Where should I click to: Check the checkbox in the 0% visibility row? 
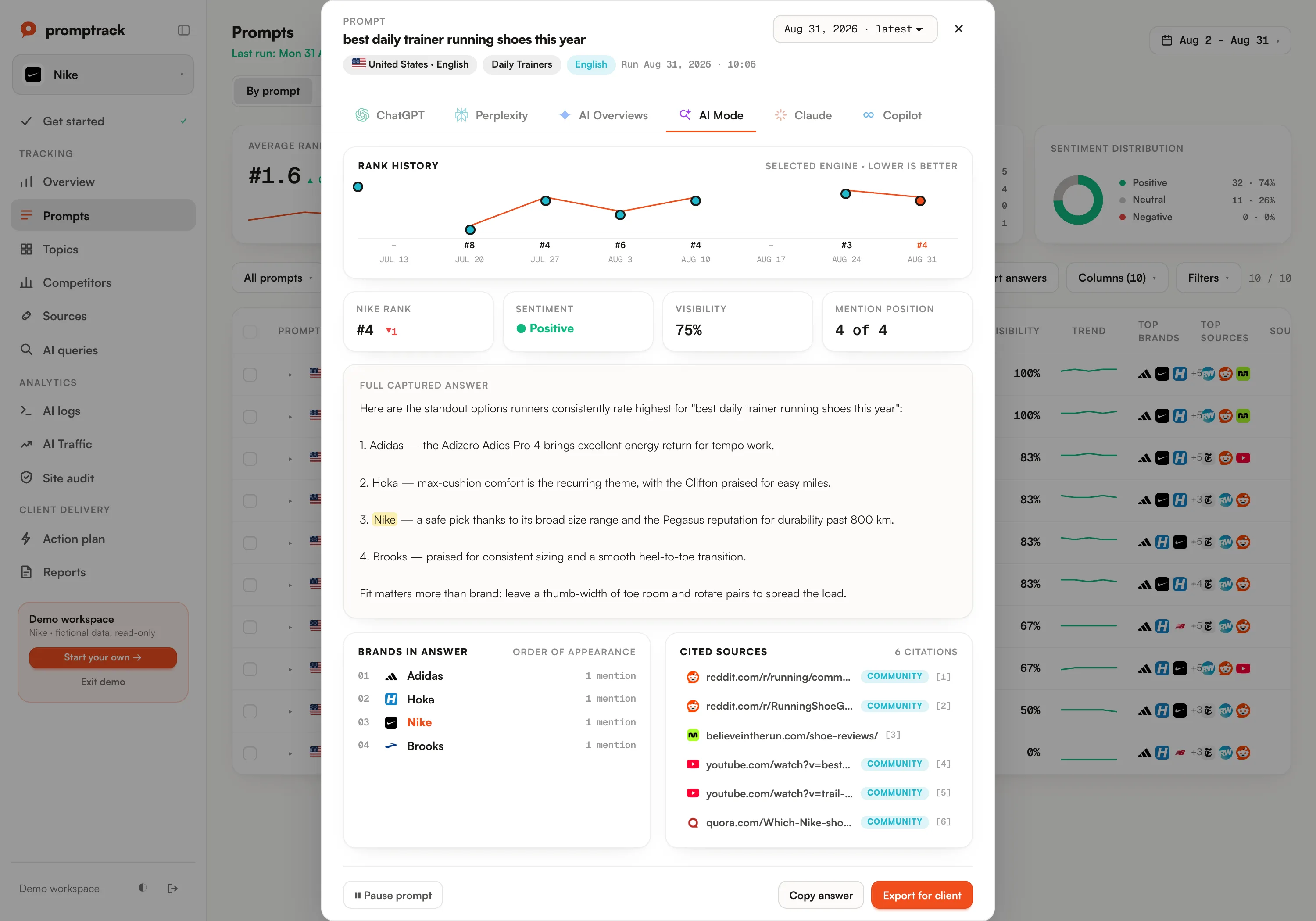[250, 753]
